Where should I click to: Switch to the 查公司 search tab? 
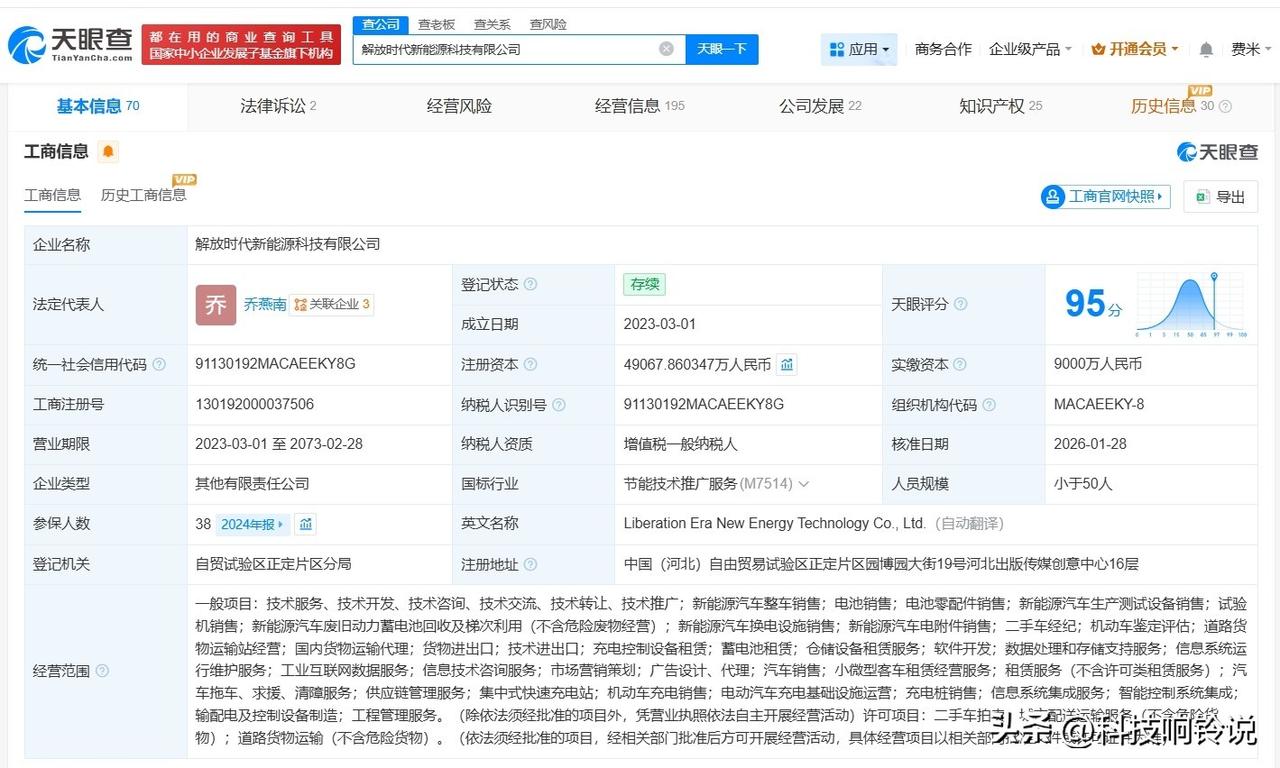381,24
